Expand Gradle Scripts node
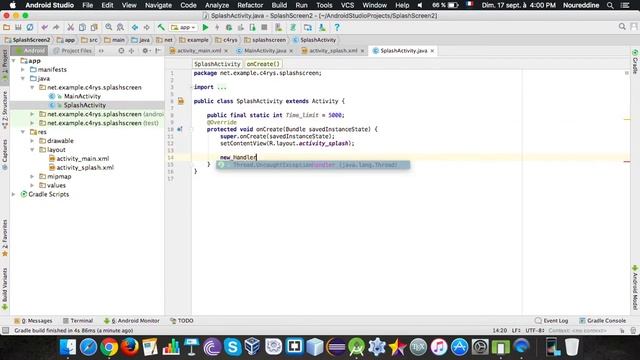The width and height of the screenshot is (640, 360). click(14, 194)
